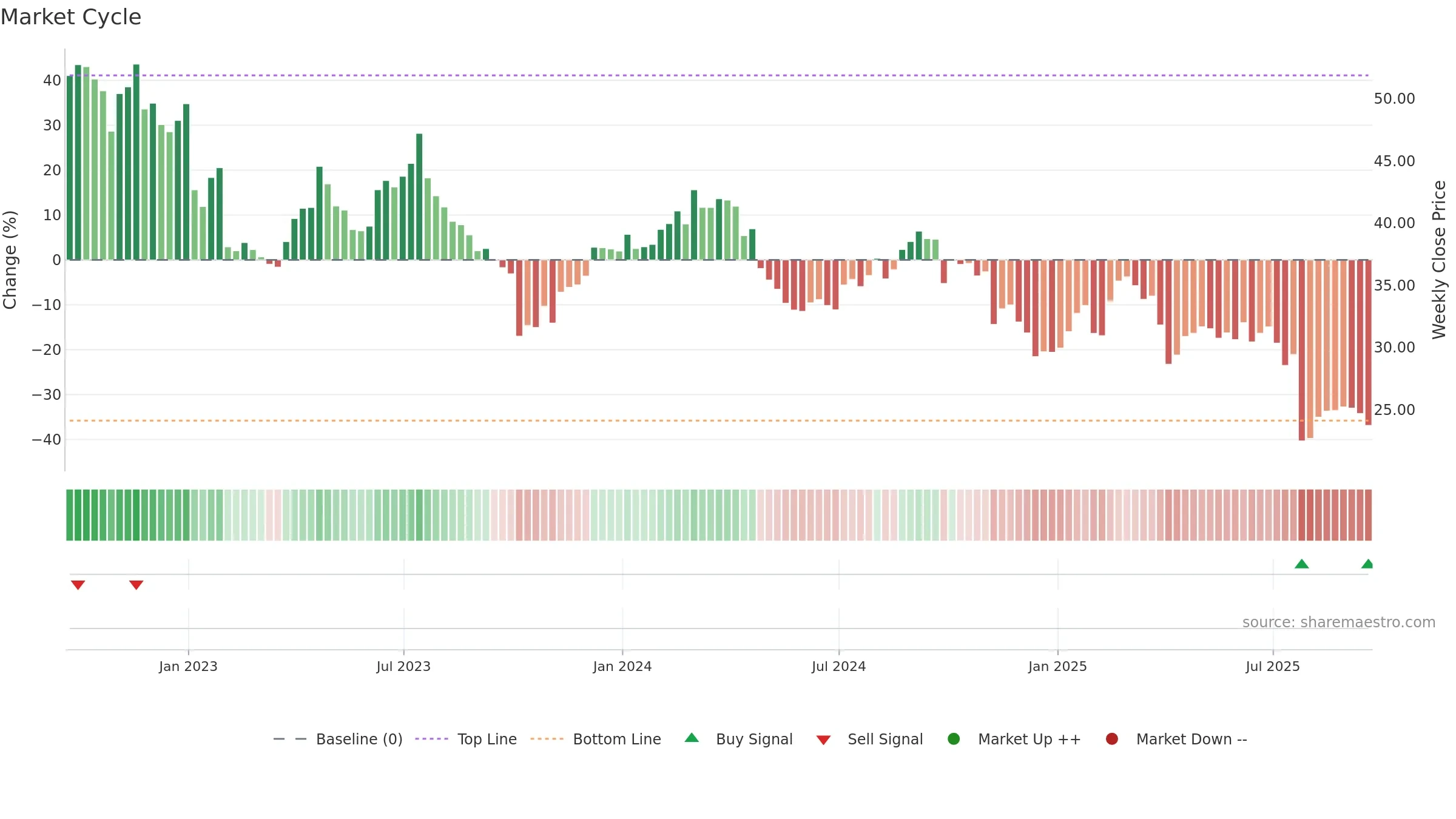Click the Weekly Close Price axis title
1456x819 pixels.
coord(1439,260)
